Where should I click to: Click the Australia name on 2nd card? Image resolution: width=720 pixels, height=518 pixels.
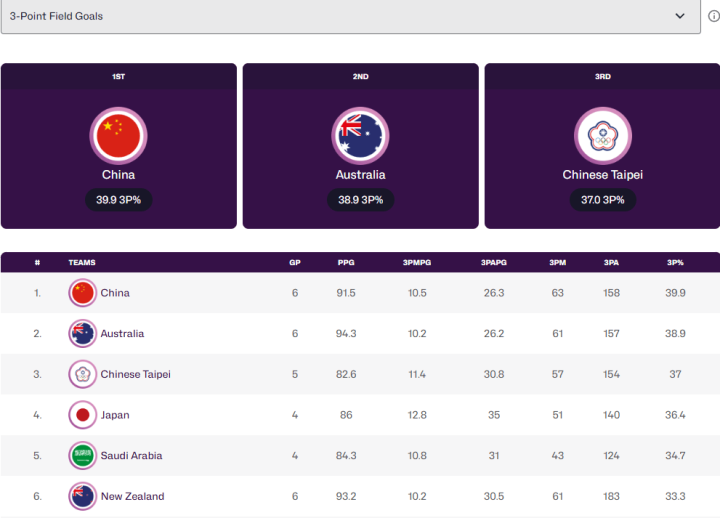(360, 175)
